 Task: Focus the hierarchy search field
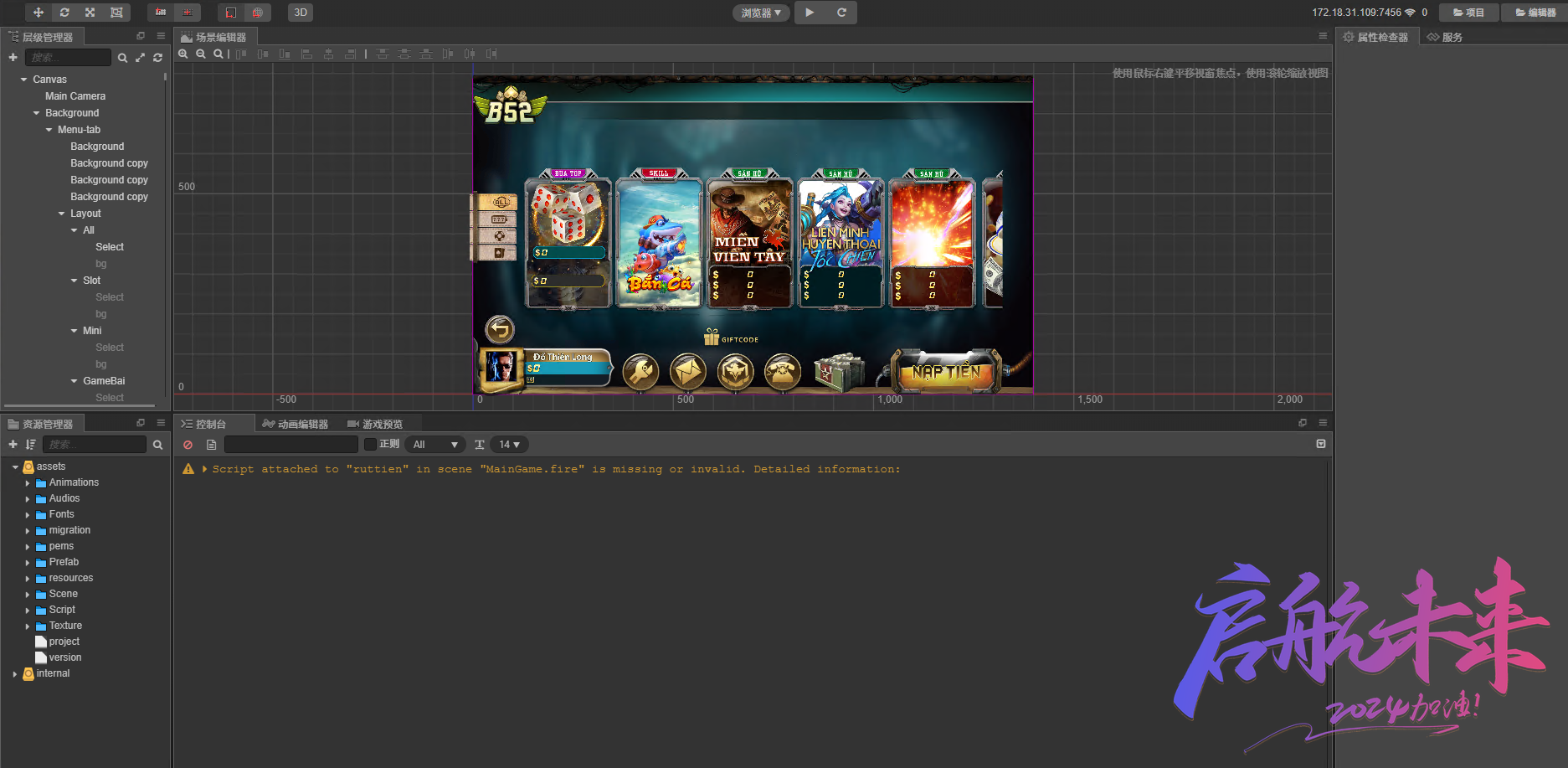pos(68,57)
